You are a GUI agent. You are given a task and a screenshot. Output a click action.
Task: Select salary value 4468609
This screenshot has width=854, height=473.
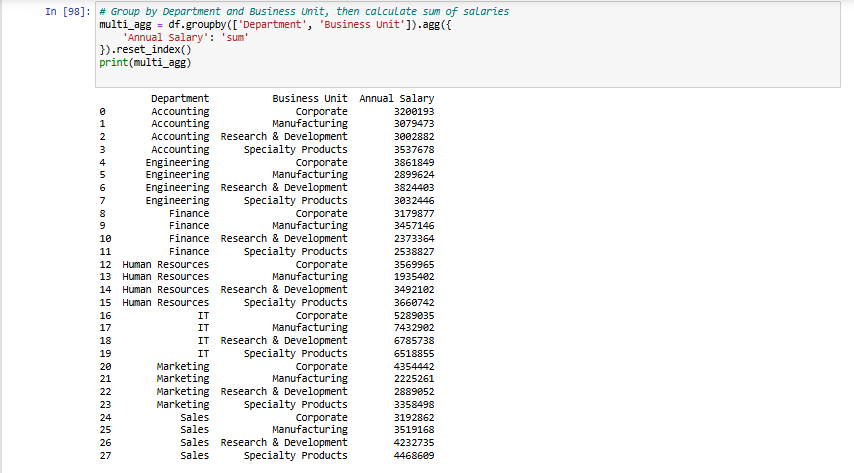[x=414, y=456]
